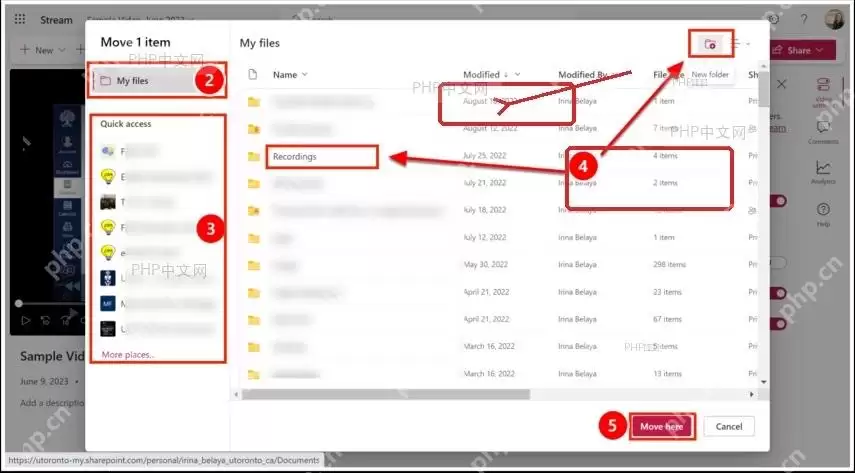Sort by the Modified By column header
The height and width of the screenshot is (473, 855).
(582, 75)
